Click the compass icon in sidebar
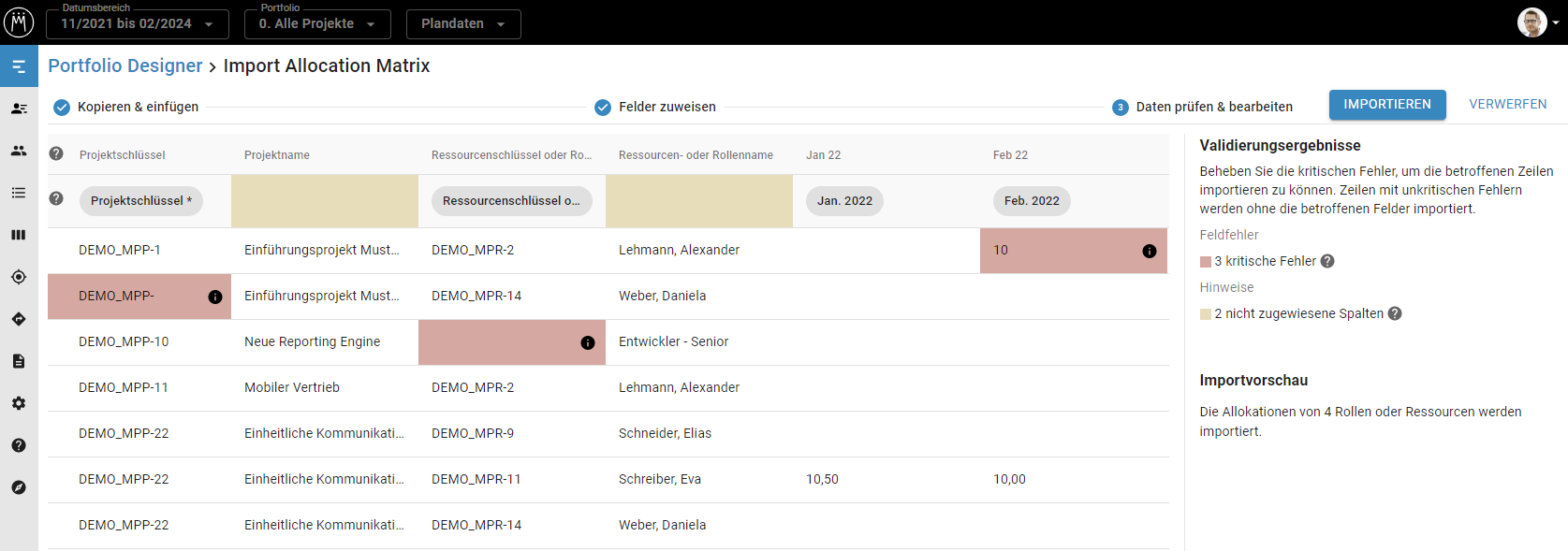Image resolution: width=1568 pixels, height=551 pixels. pos(19,487)
